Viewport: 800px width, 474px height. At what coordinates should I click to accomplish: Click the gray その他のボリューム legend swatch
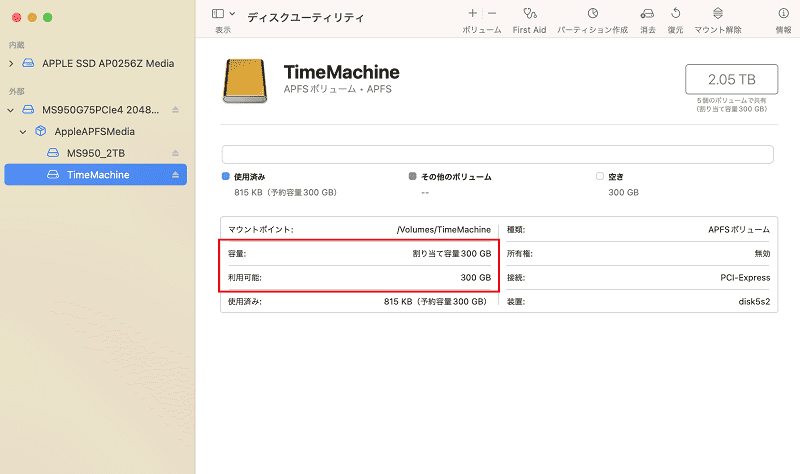tap(412, 177)
